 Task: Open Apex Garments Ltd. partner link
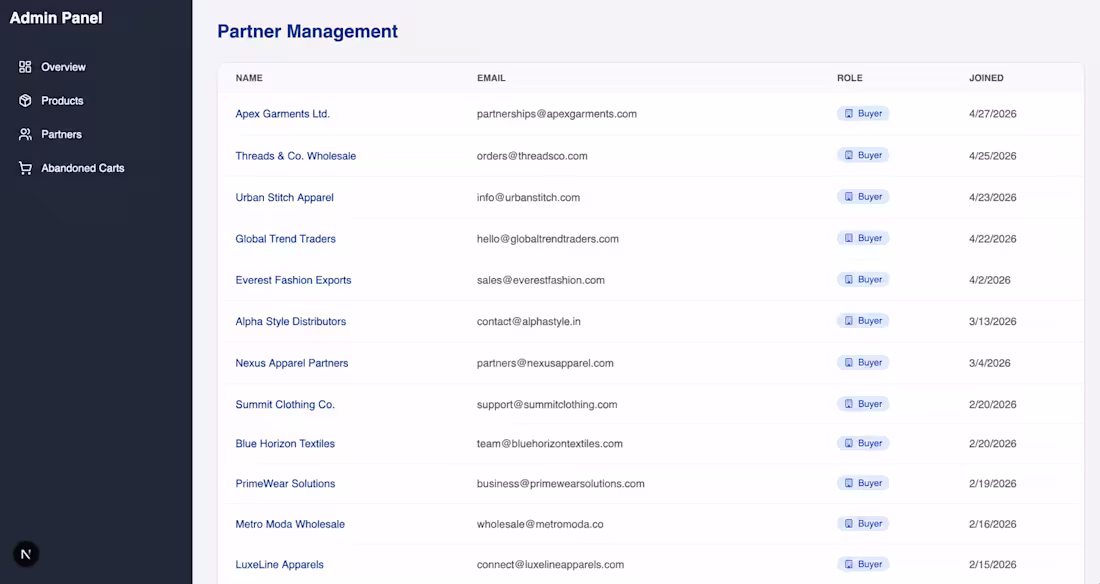pos(283,114)
